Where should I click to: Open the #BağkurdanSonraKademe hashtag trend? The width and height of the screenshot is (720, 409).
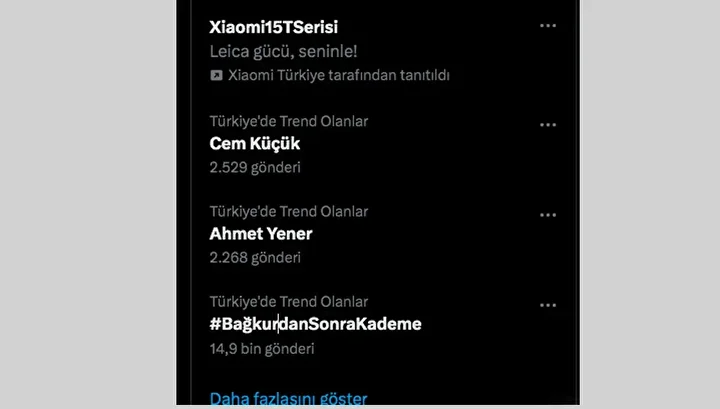tap(315, 324)
